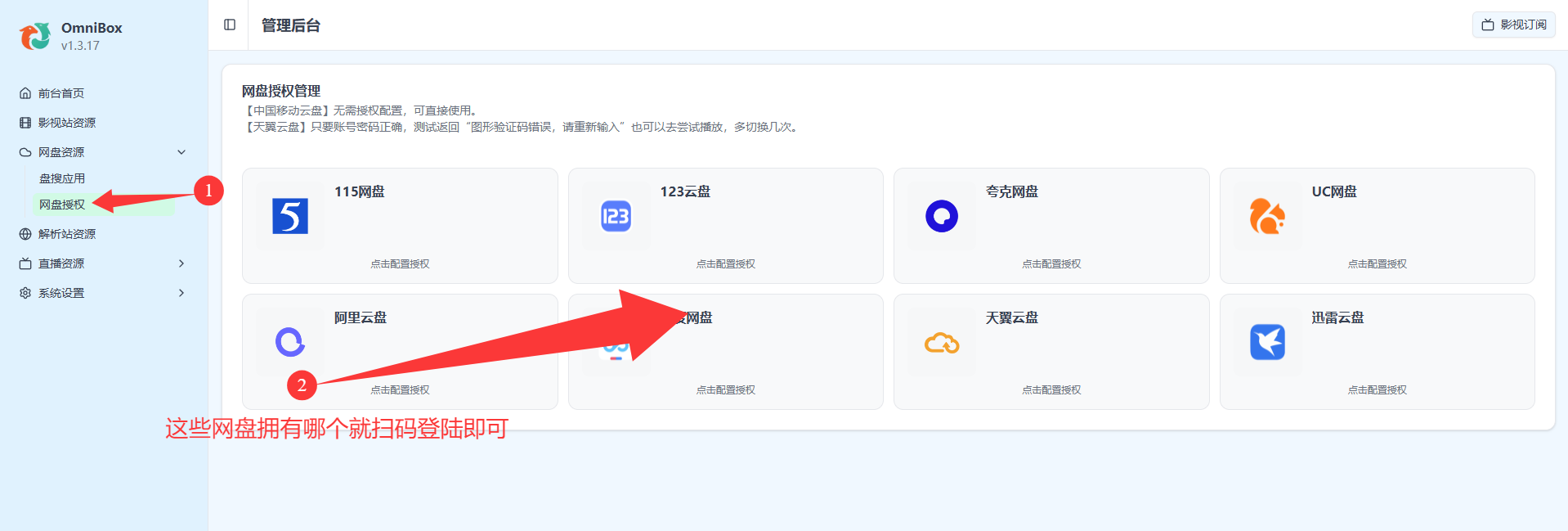The image size is (1568, 531).
Task: Click the film icon beside 影视站资源
Action: tap(25, 123)
